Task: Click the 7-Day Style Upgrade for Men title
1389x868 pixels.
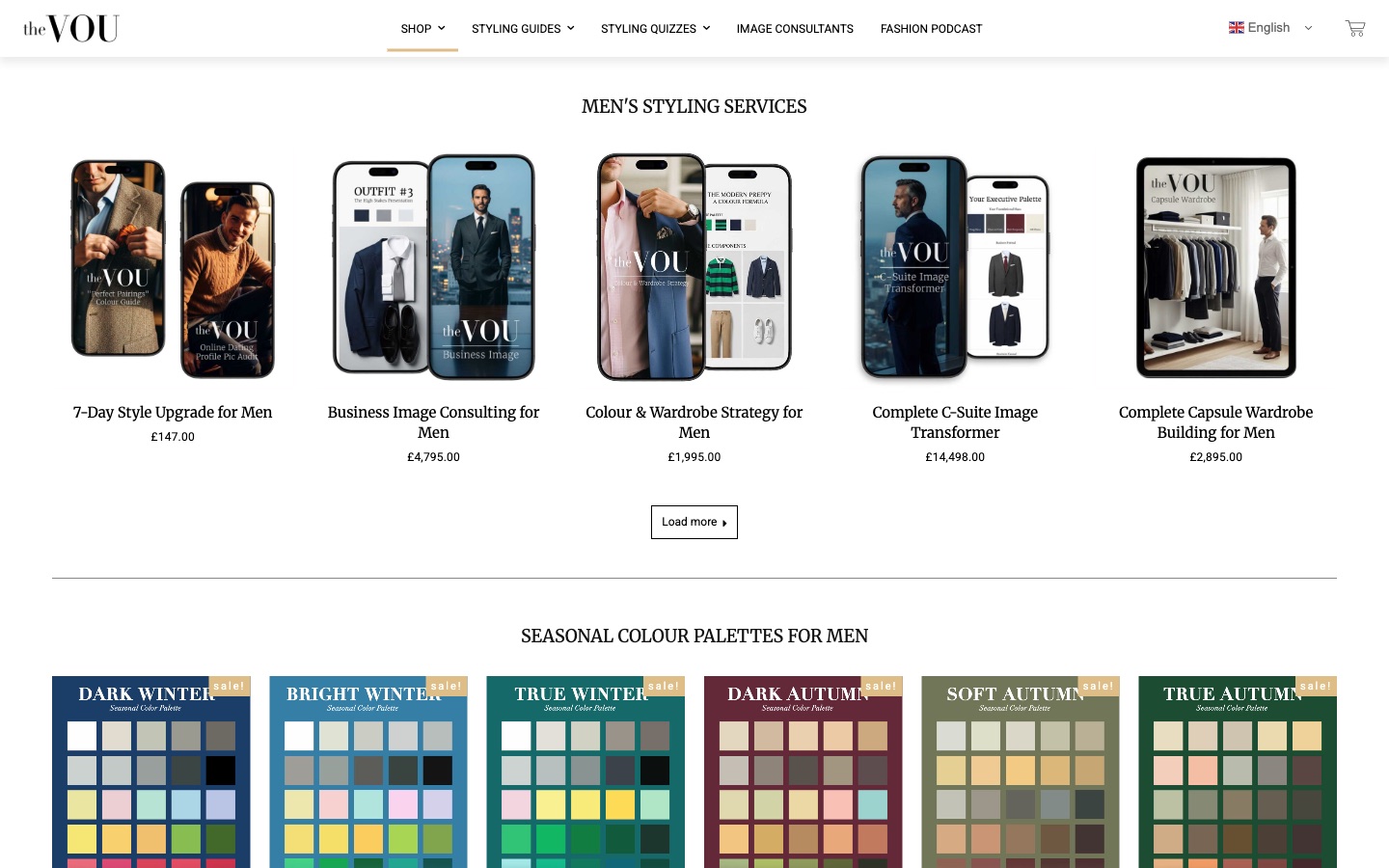Action: (x=173, y=412)
